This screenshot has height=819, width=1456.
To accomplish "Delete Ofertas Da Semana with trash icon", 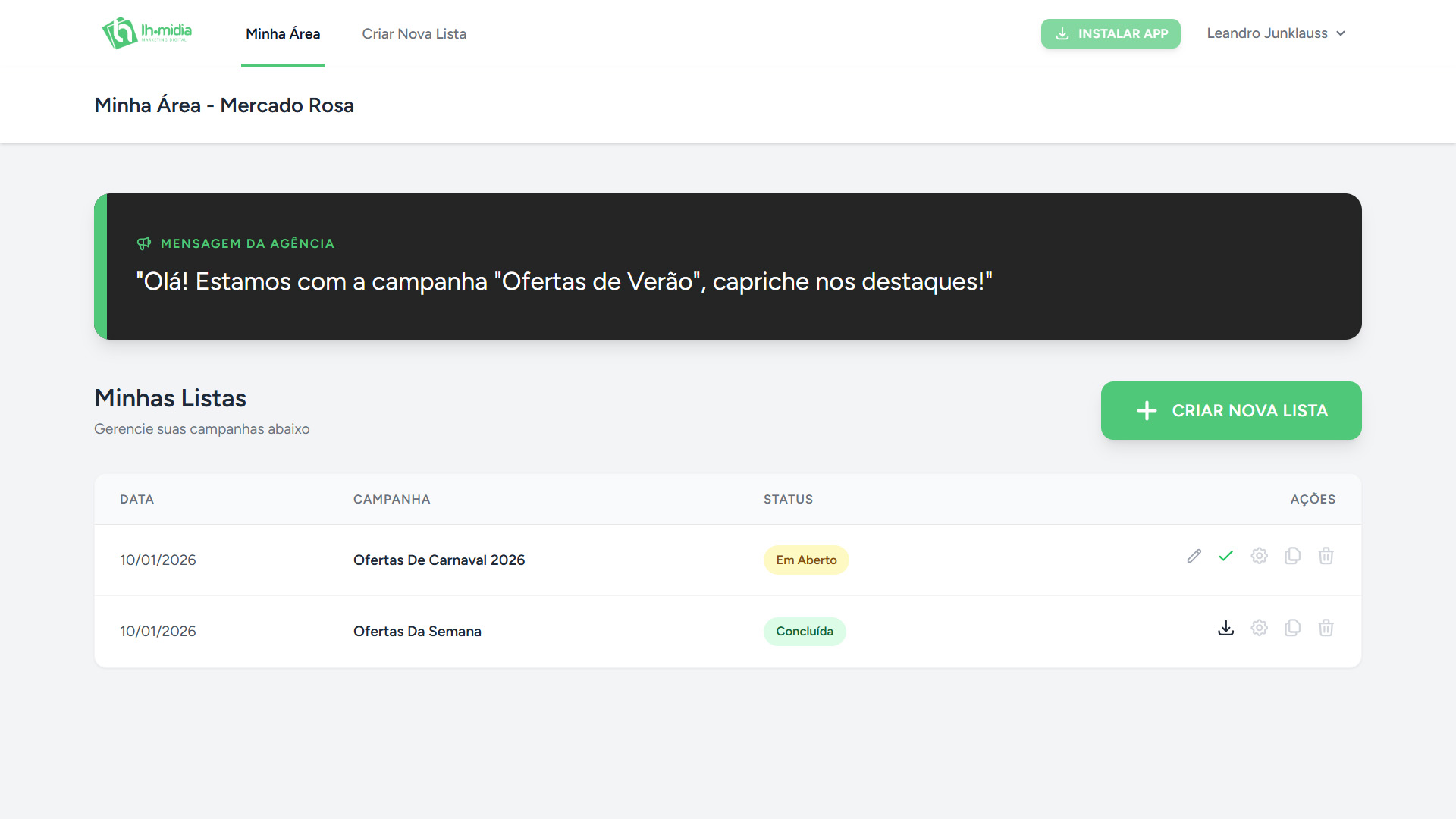I will tap(1326, 628).
